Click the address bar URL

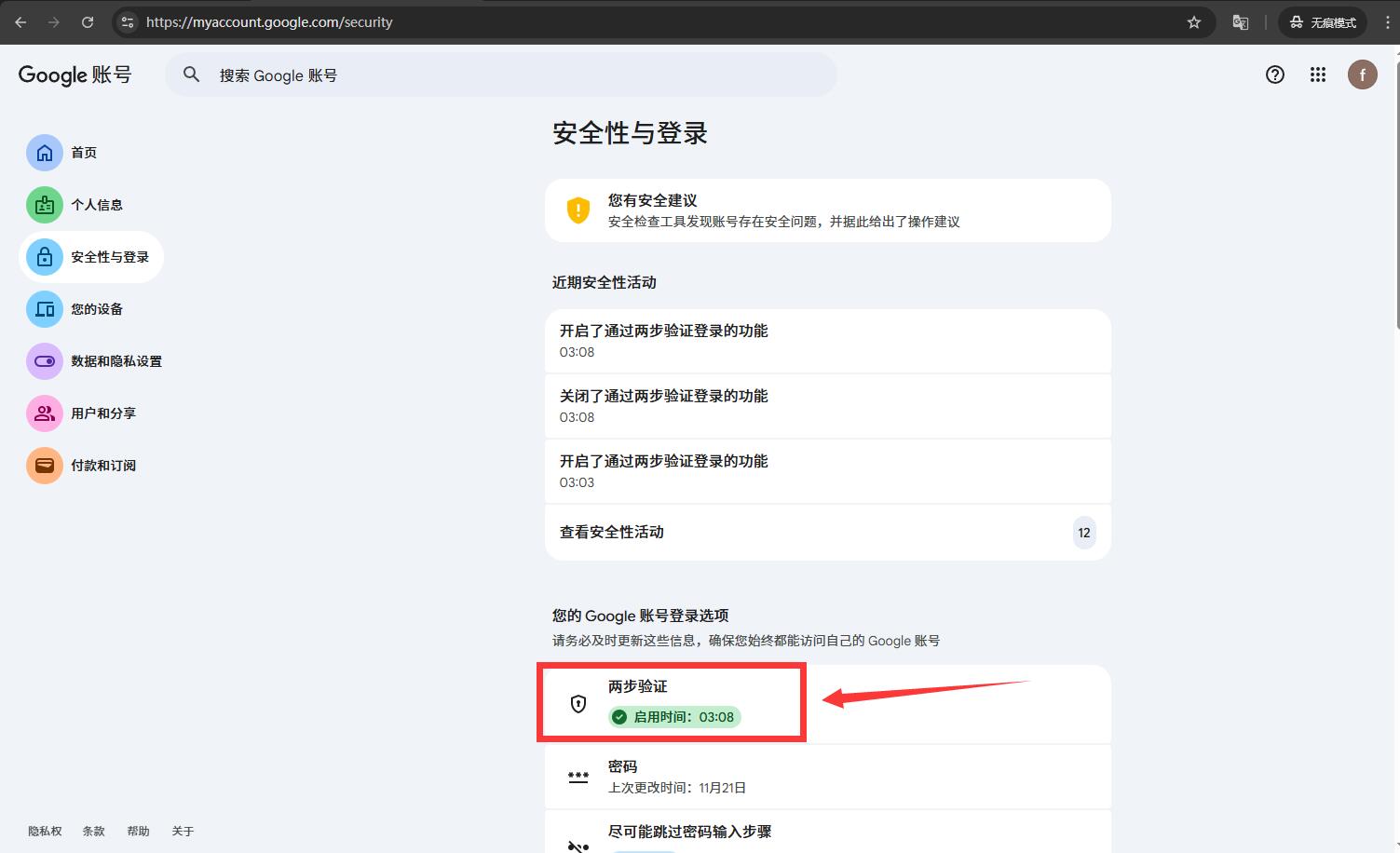coord(269,22)
